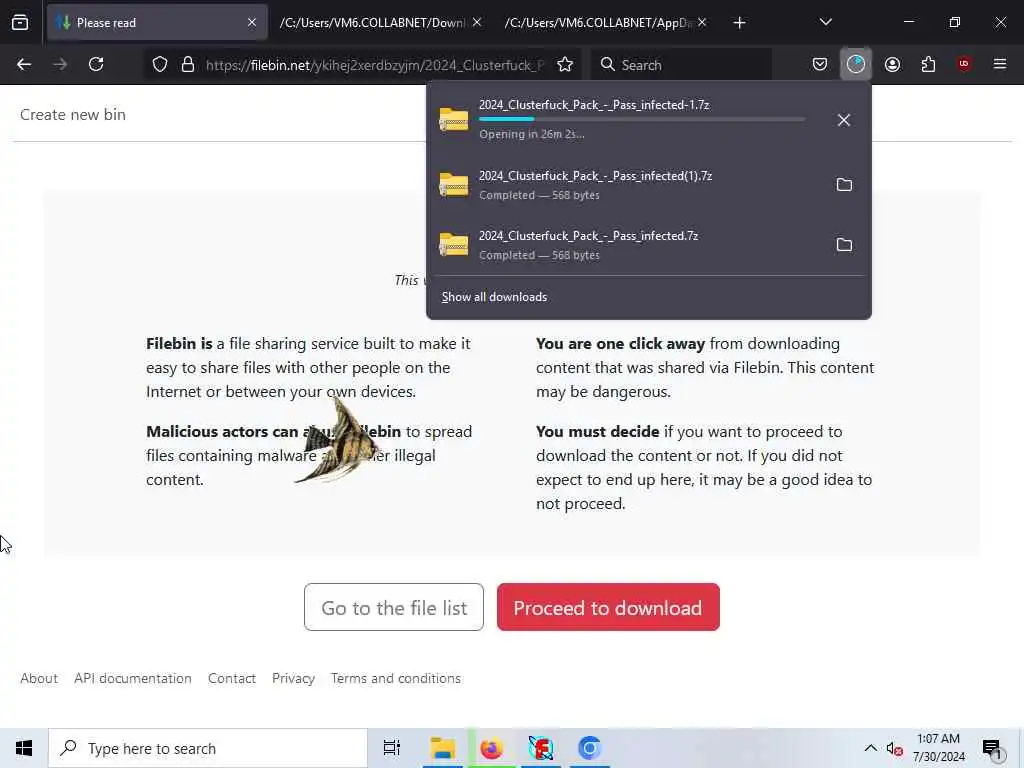Click the forward navigation arrow
1024x768 pixels.
click(60, 65)
